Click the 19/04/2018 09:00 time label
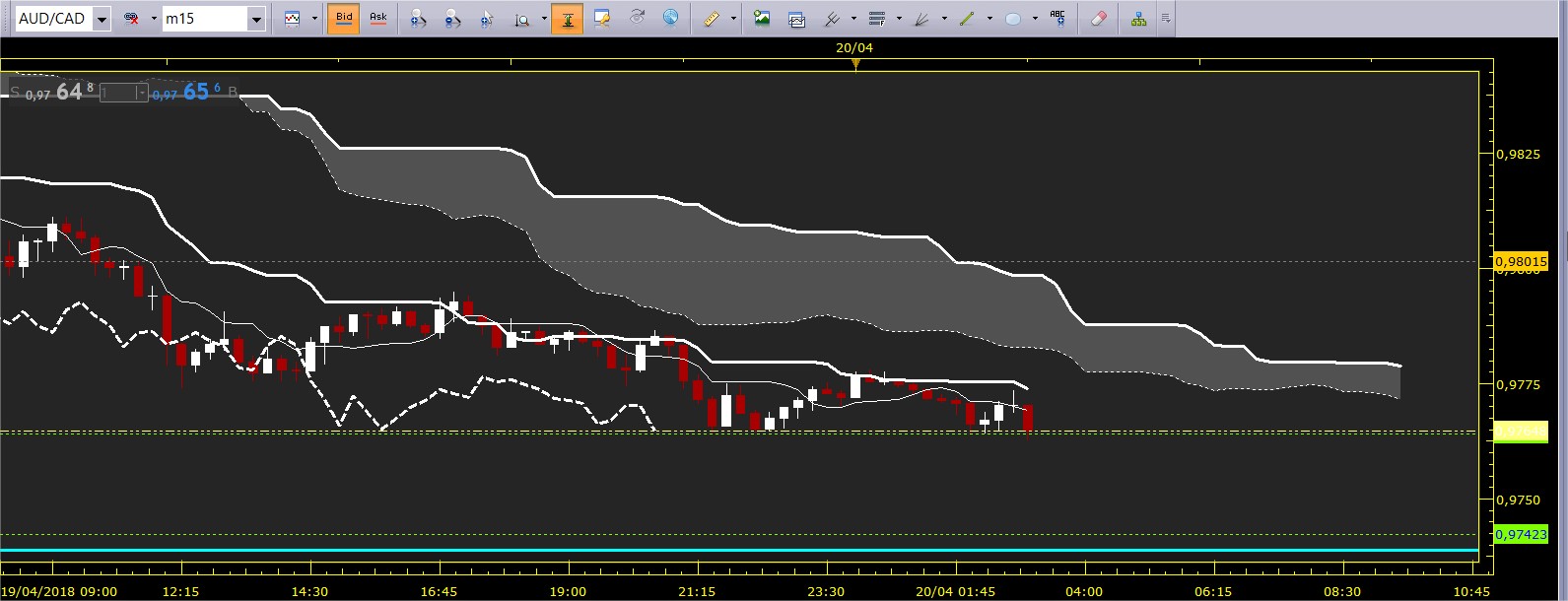This screenshot has width=1568, height=601. tap(59, 592)
